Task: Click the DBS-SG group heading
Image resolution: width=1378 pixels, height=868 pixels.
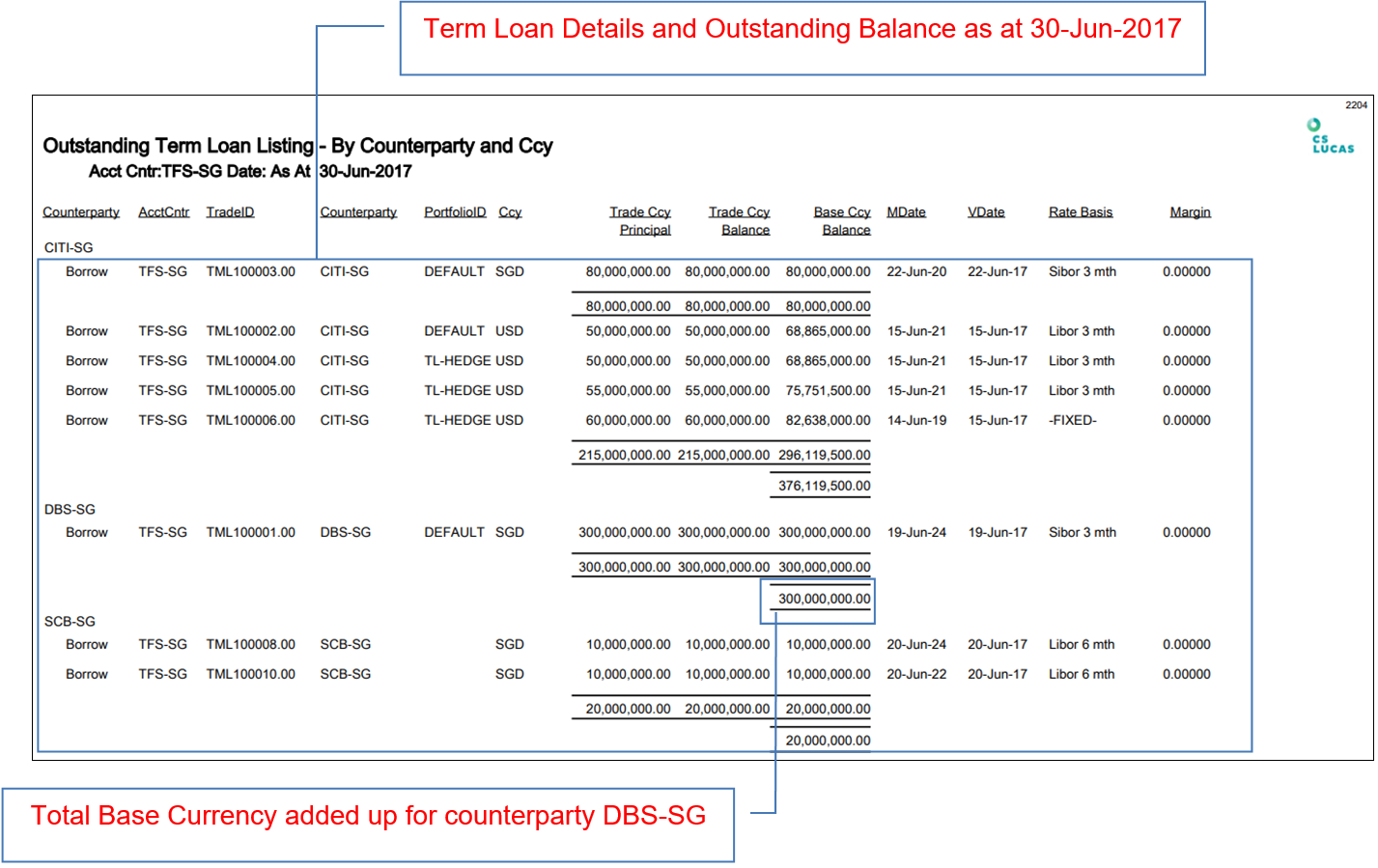Action: tap(70, 510)
